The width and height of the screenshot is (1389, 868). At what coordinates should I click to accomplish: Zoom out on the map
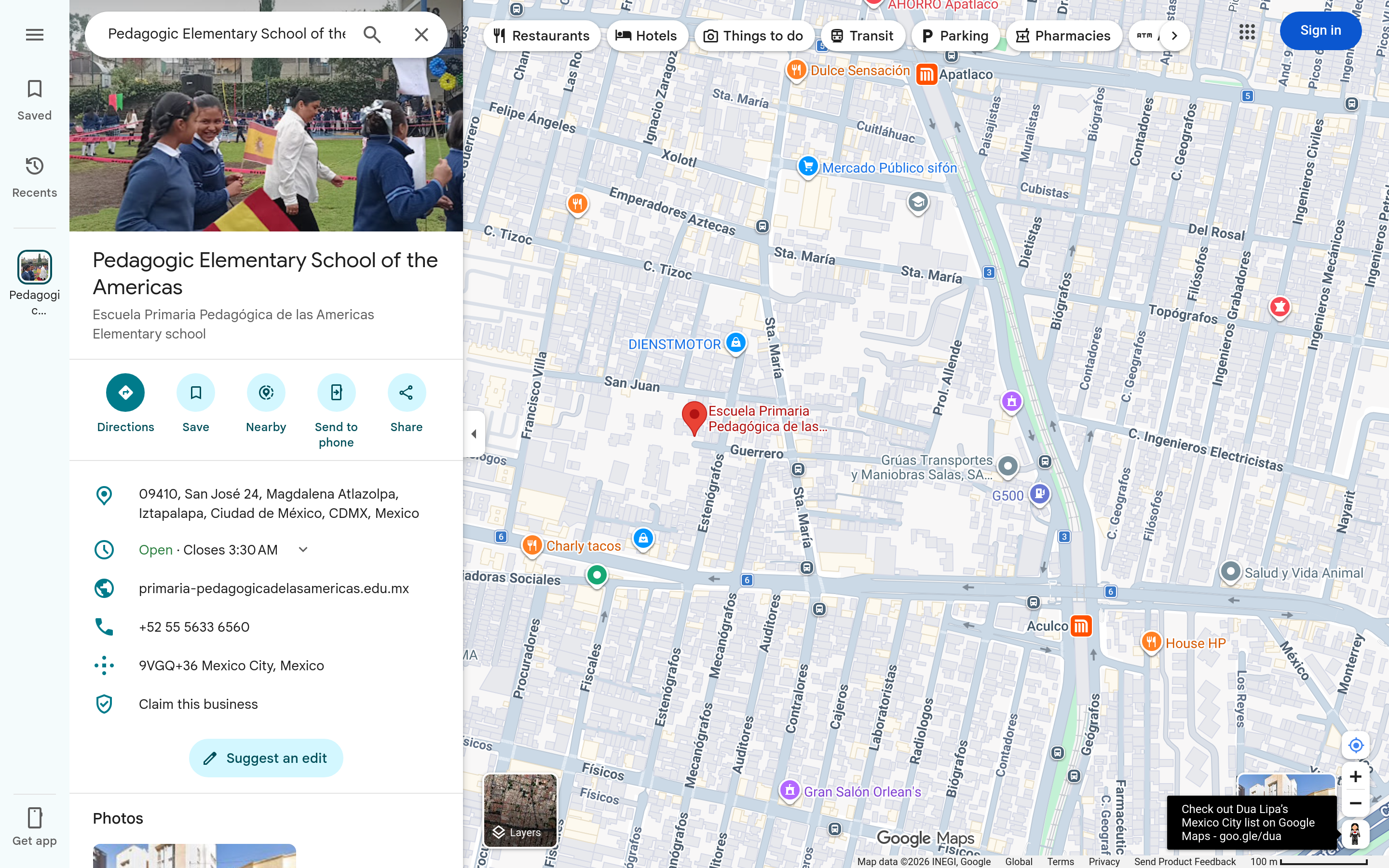pyautogui.click(x=1356, y=803)
